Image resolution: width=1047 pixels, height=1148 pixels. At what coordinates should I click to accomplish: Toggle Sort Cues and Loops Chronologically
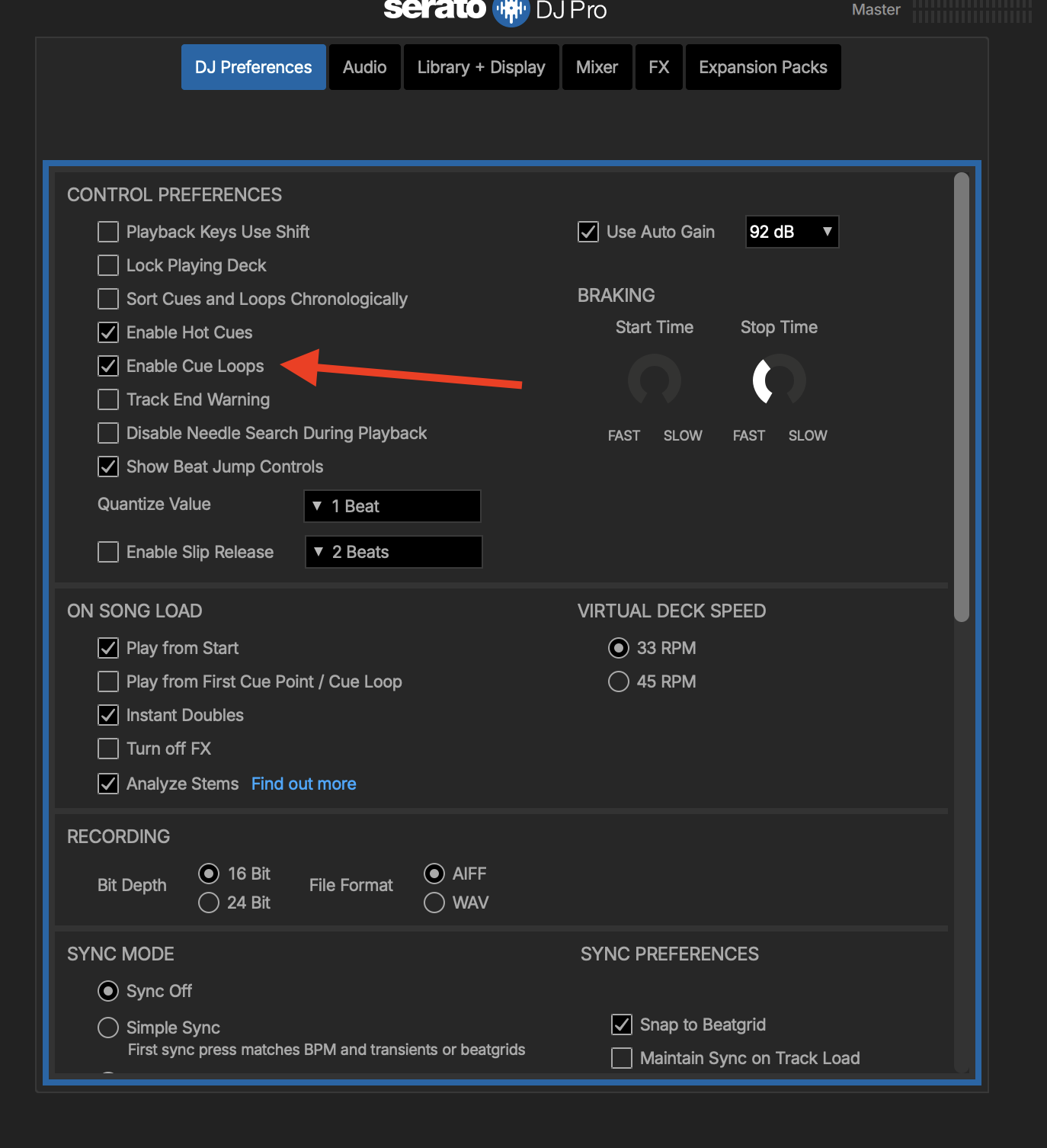point(108,299)
